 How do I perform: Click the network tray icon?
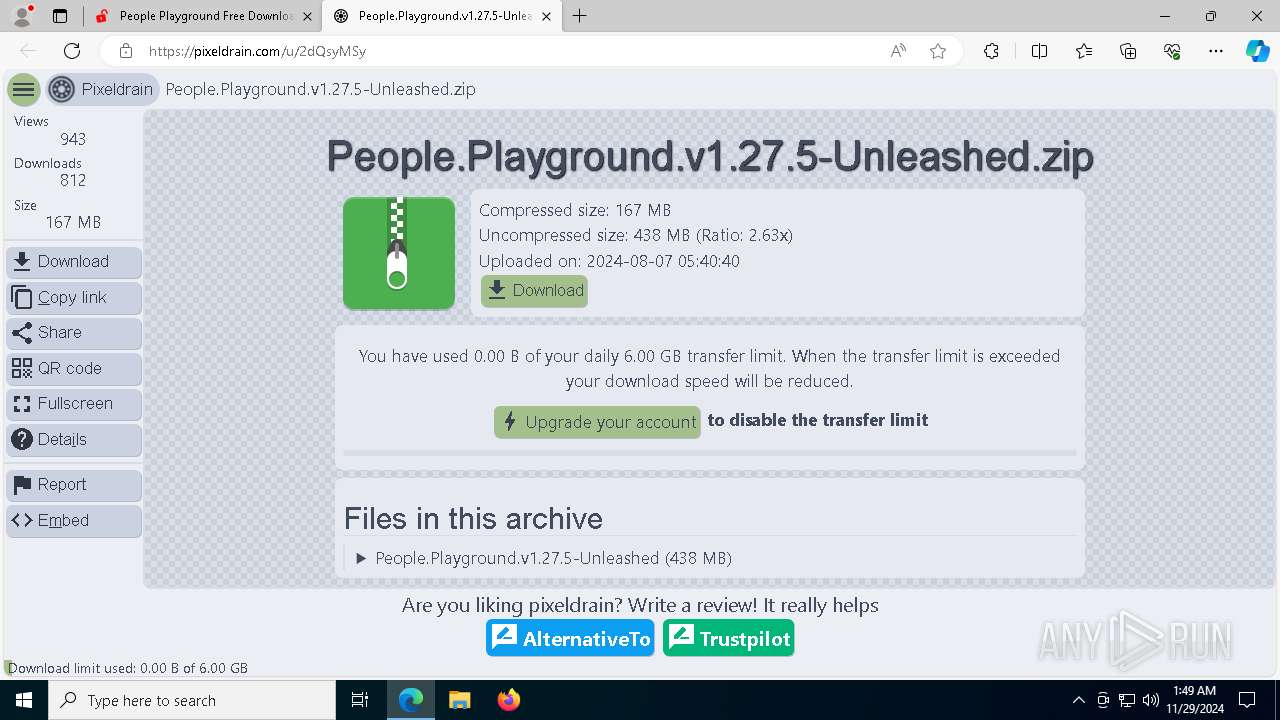point(1127,700)
